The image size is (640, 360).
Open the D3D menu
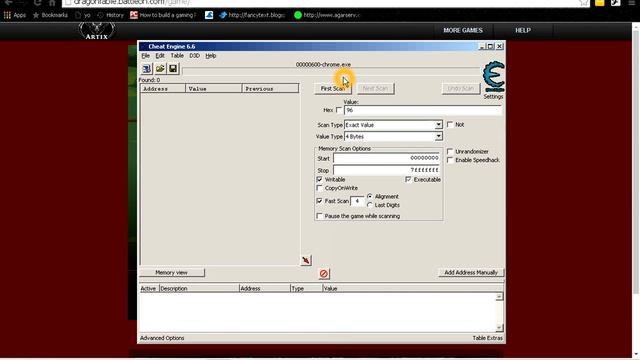pyautogui.click(x=194, y=56)
